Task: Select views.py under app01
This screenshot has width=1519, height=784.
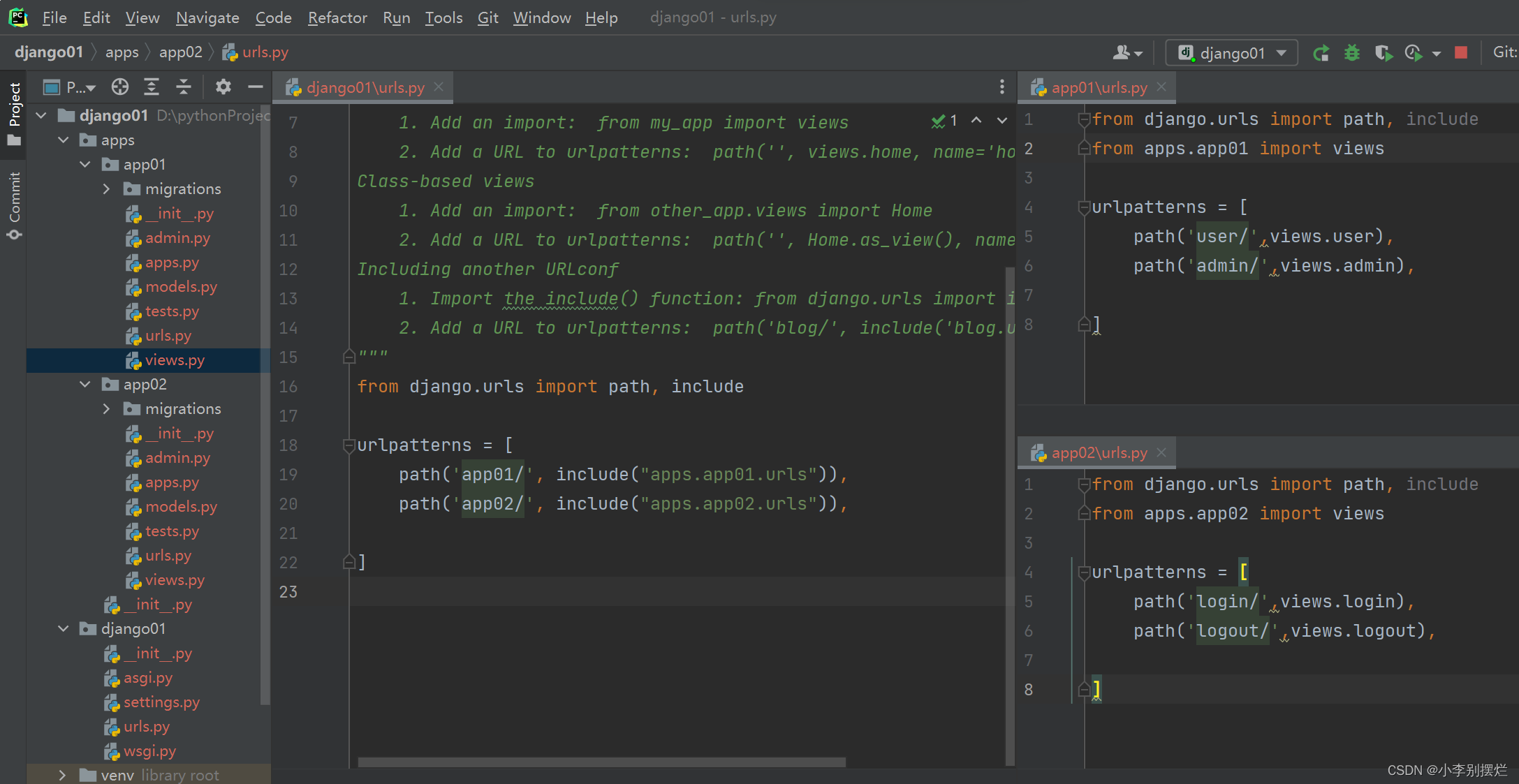Action: click(175, 360)
